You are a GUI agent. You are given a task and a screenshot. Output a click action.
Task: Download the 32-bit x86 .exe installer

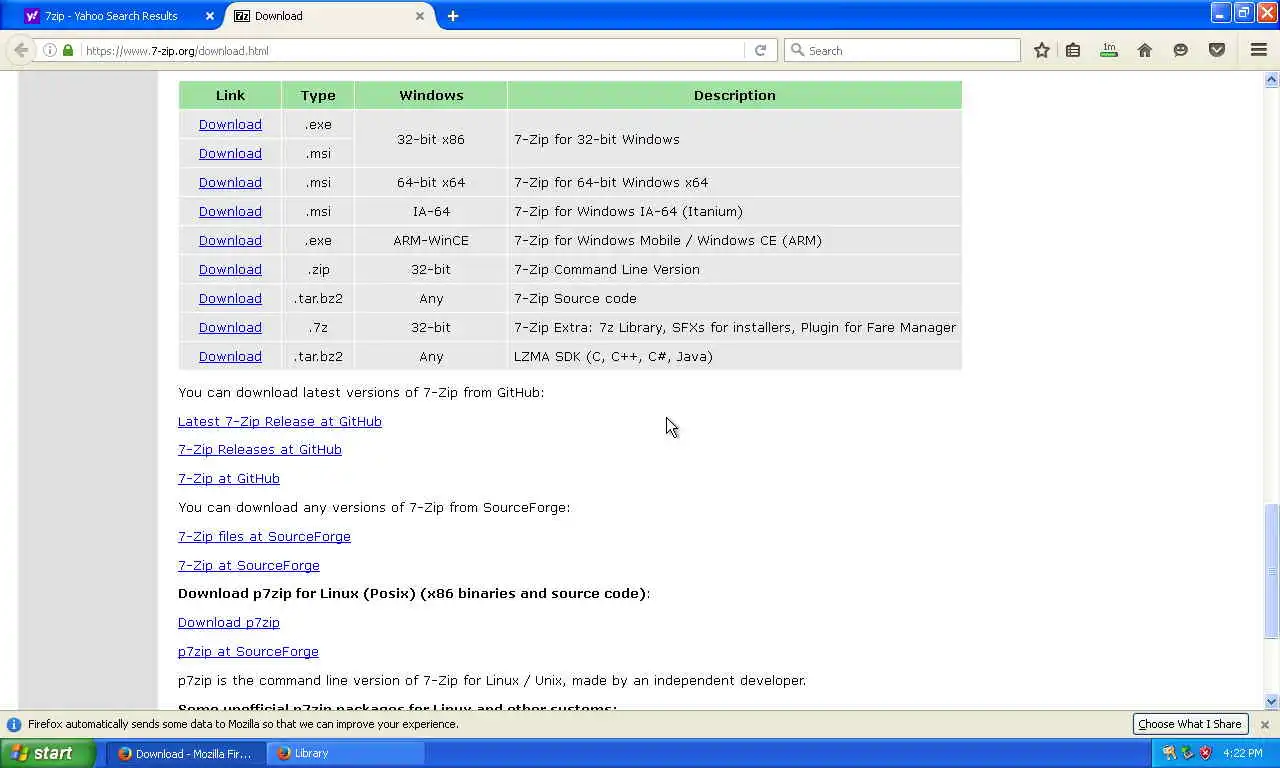coord(230,124)
